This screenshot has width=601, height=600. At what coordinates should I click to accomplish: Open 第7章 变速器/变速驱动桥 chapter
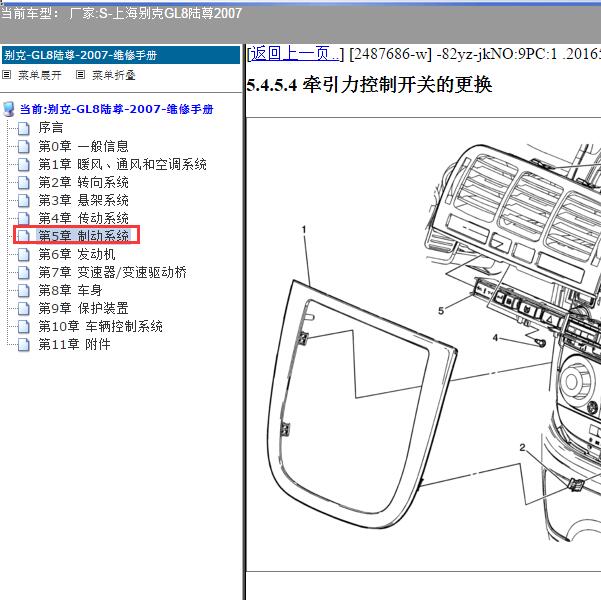pyautogui.click(x=112, y=272)
